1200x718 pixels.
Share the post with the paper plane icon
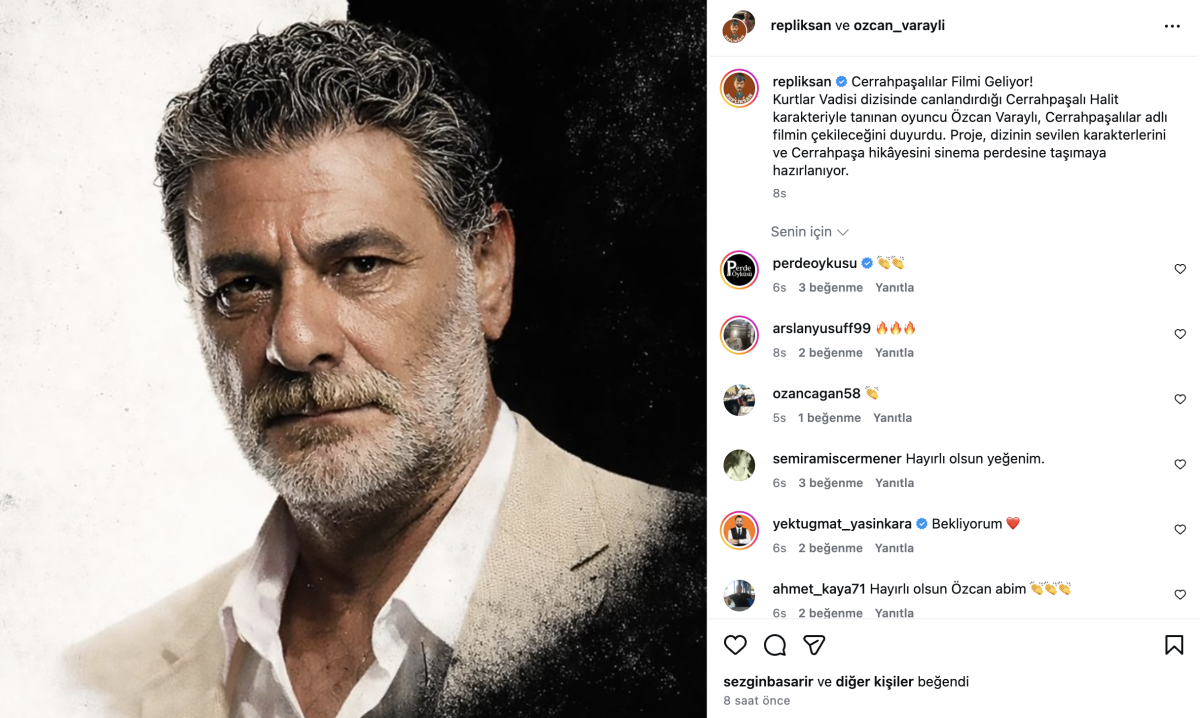[x=813, y=645]
